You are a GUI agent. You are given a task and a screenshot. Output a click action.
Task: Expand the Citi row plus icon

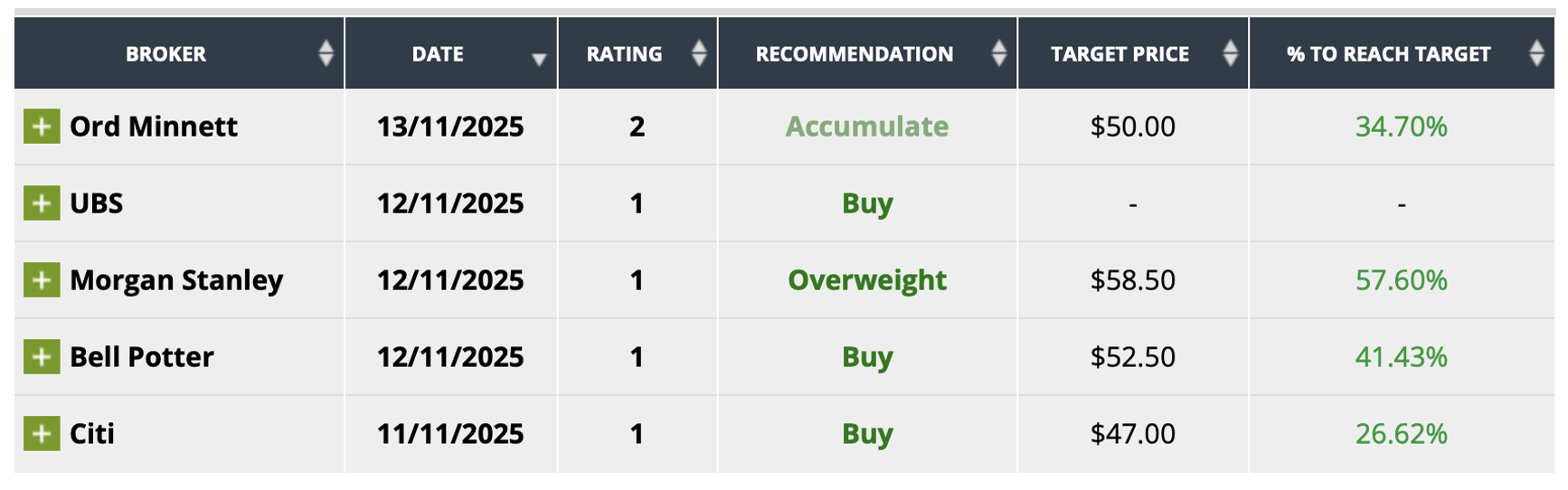pos(42,434)
